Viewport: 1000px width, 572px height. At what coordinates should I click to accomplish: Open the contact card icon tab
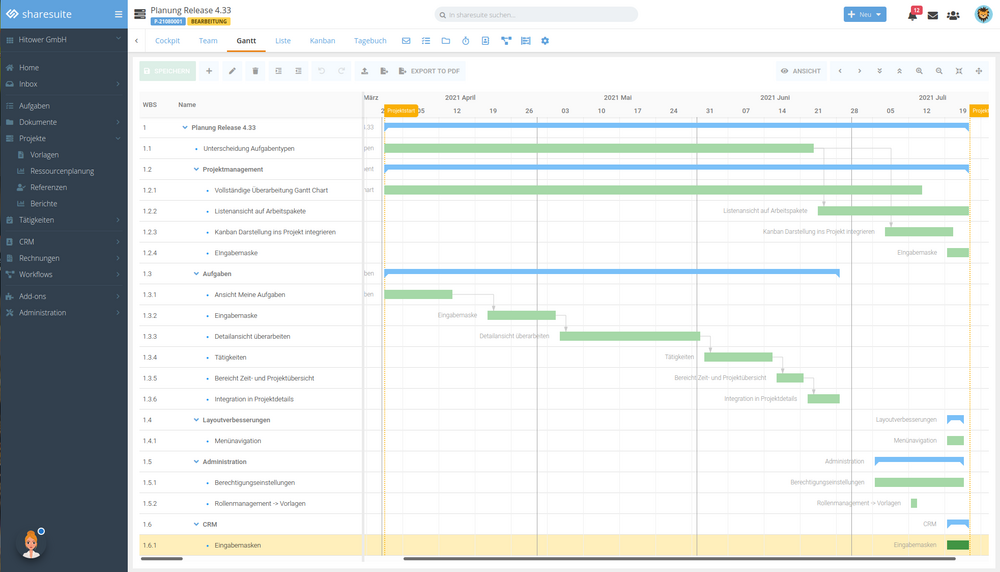[485, 41]
